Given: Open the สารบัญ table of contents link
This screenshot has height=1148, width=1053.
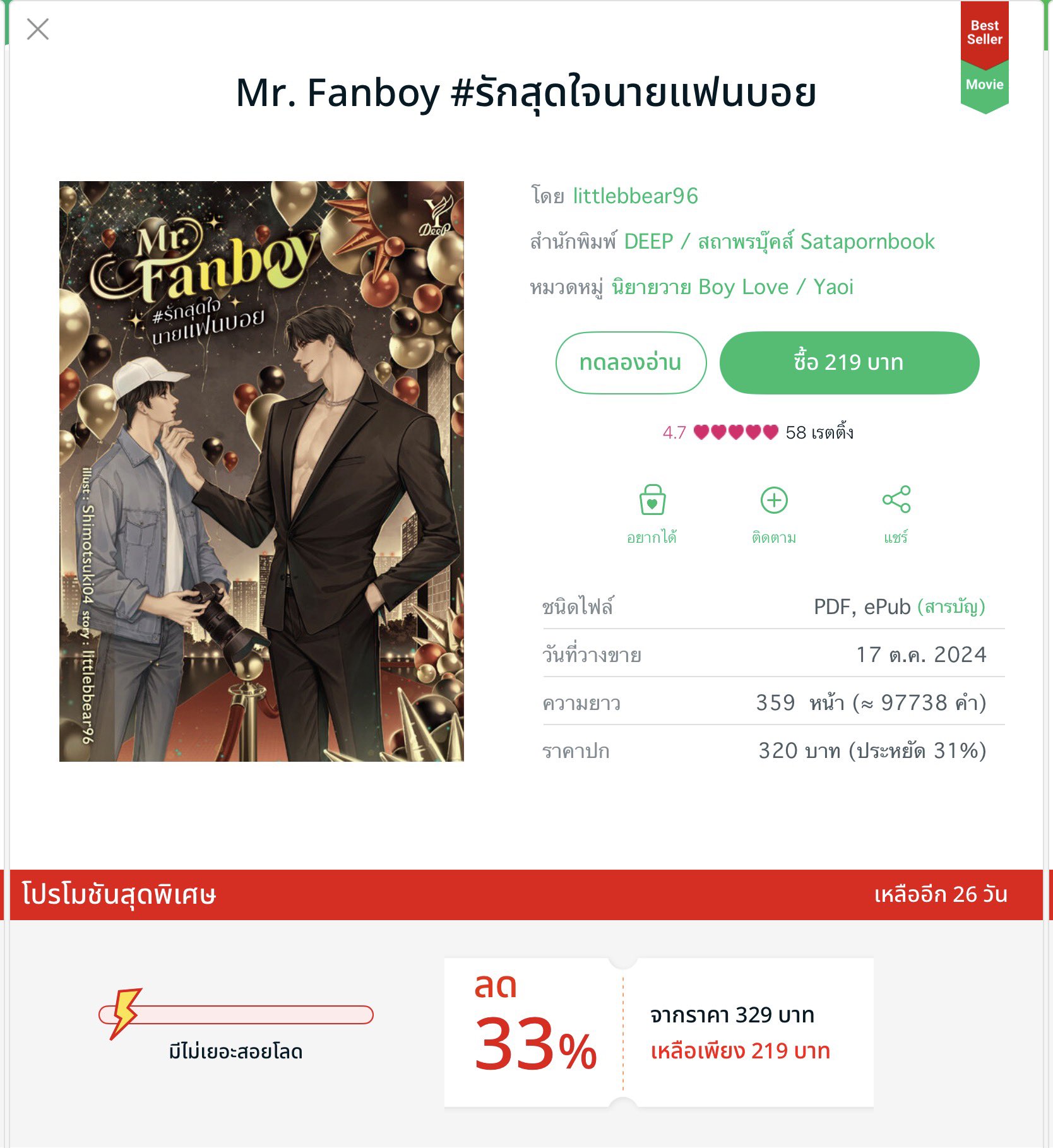Looking at the screenshot, I should click(951, 607).
